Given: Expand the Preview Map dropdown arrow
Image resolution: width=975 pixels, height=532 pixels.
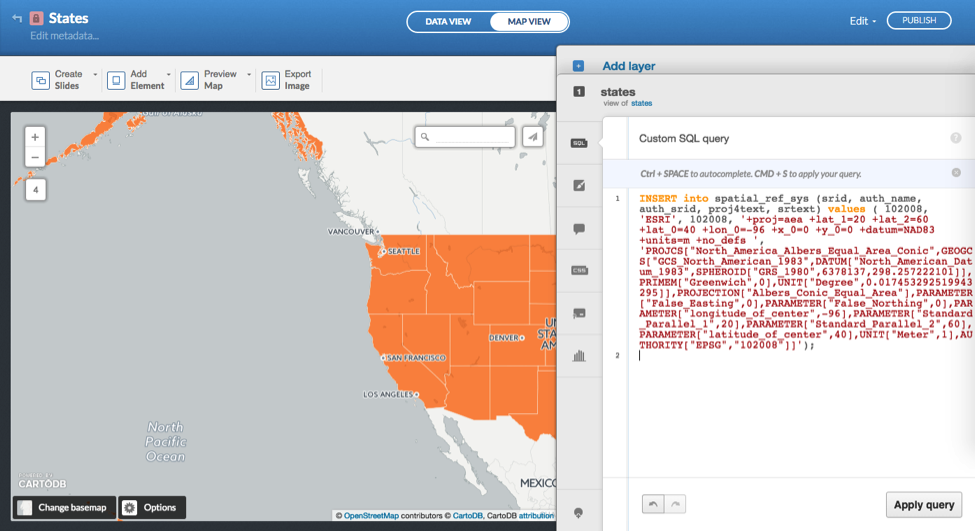Looking at the screenshot, I should click(x=249, y=74).
